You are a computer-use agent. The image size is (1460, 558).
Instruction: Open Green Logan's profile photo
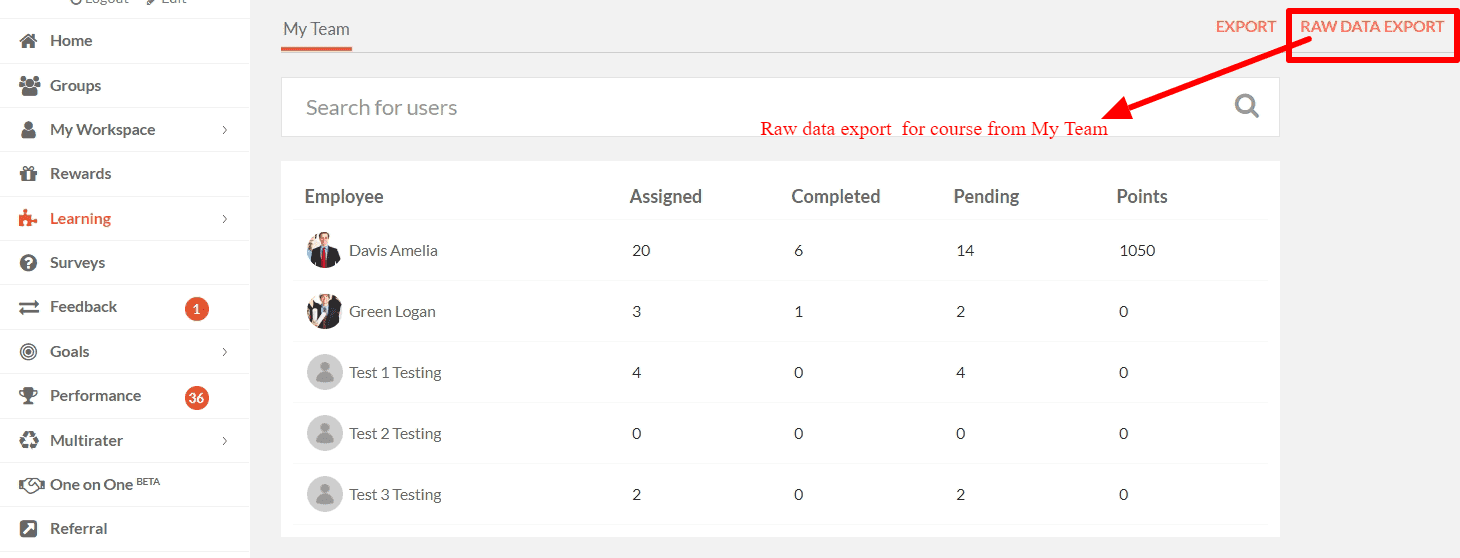pos(324,311)
